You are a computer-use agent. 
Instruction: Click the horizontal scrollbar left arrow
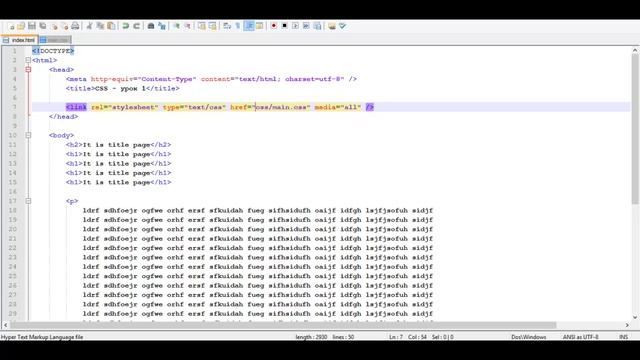coord(5,325)
